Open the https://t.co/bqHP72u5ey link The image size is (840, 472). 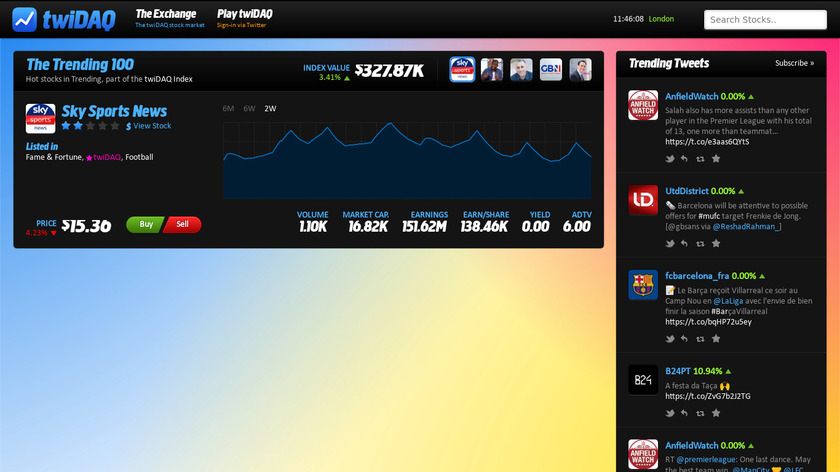coord(708,322)
